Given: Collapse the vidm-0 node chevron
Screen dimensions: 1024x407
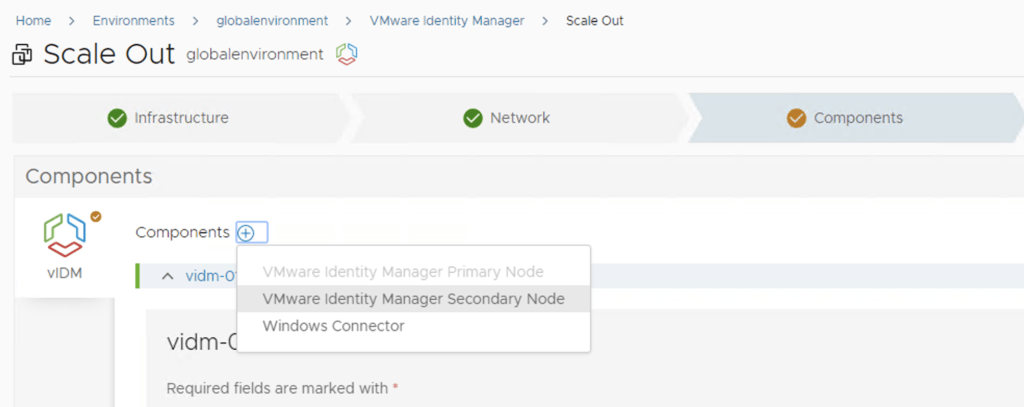Looking at the screenshot, I should coord(167,276).
